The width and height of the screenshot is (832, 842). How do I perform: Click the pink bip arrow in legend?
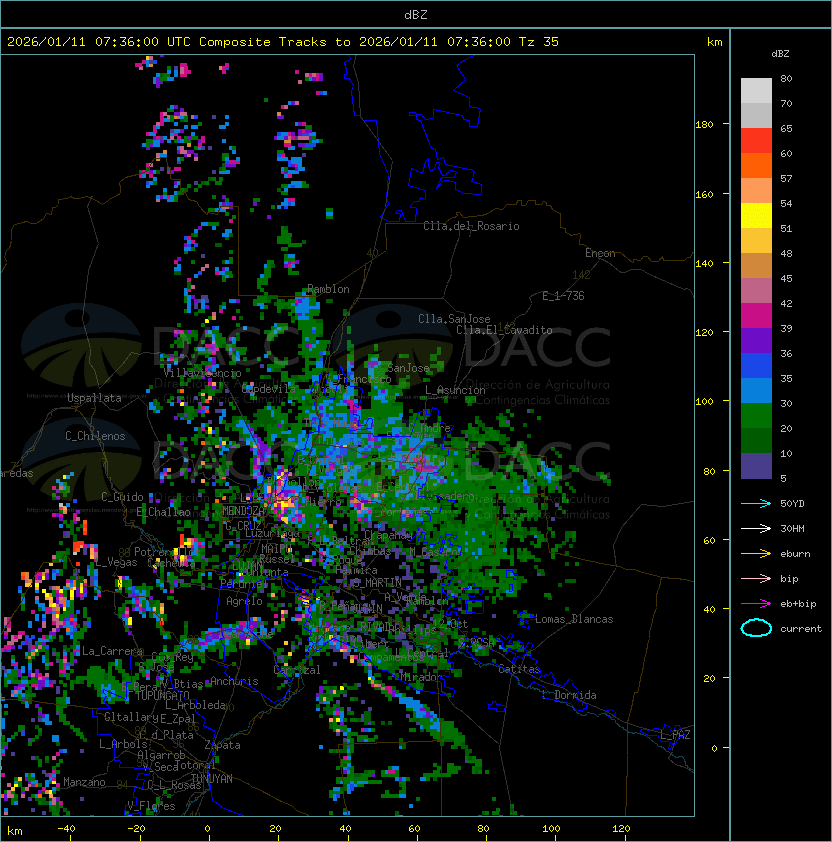(x=756, y=578)
